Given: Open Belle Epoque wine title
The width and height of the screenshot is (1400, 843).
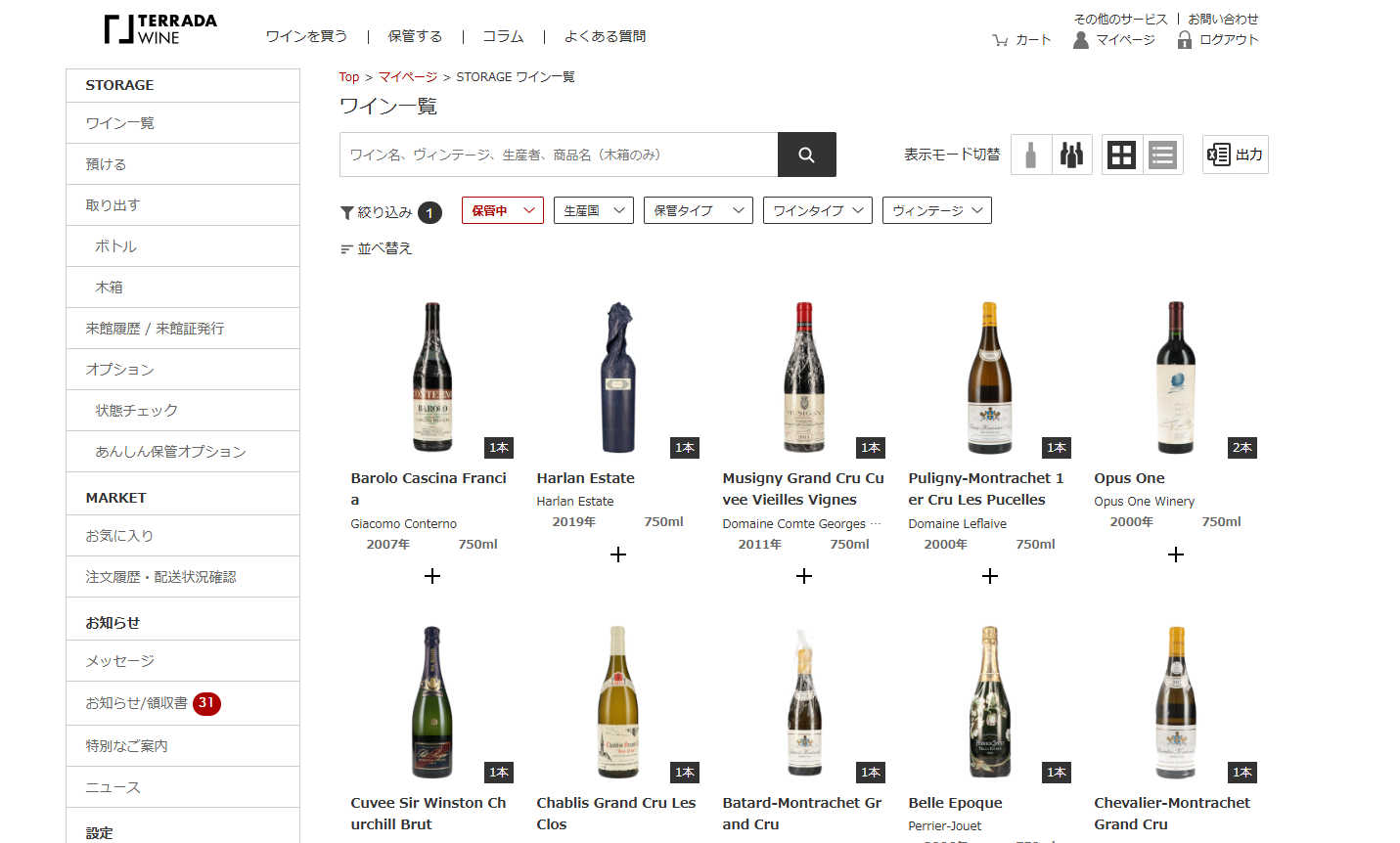Looking at the screenshot, I should coord(955,803).
